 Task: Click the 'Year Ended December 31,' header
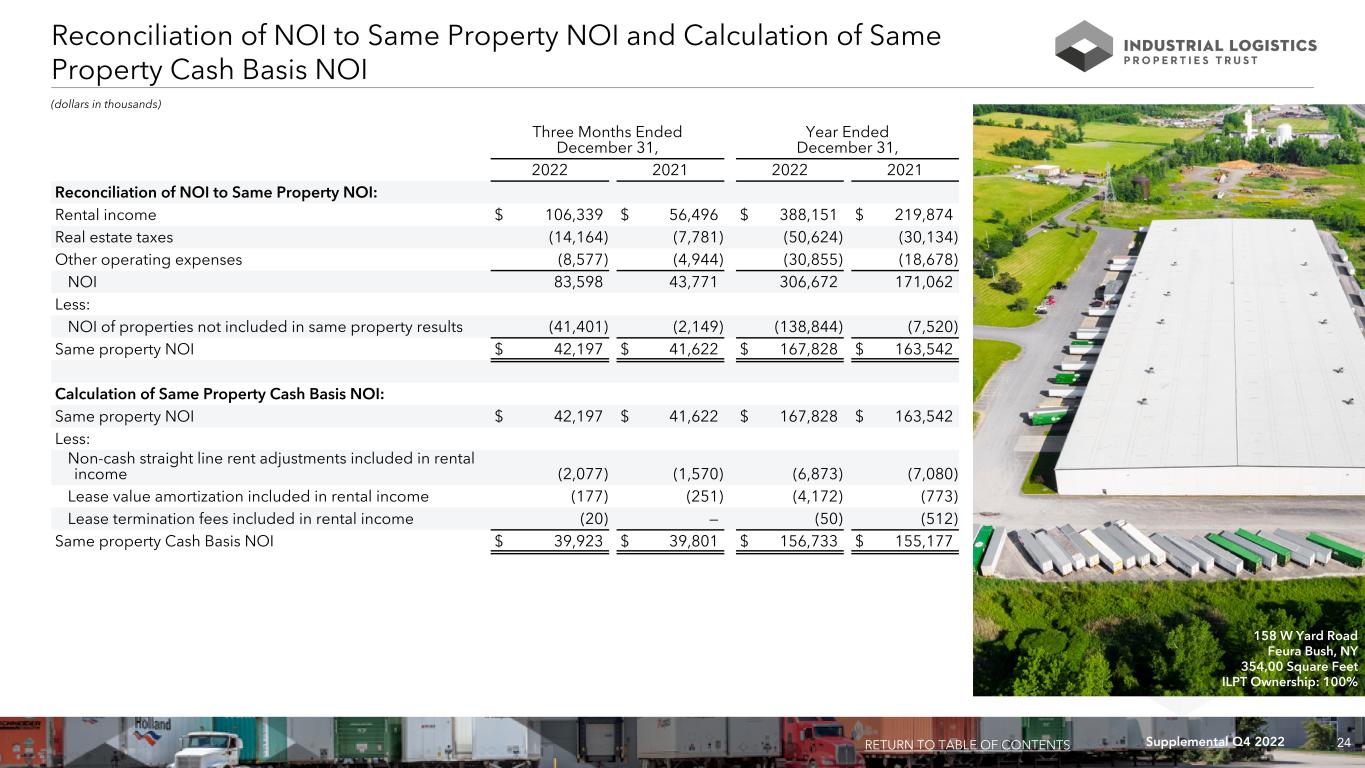click(847, 140)
